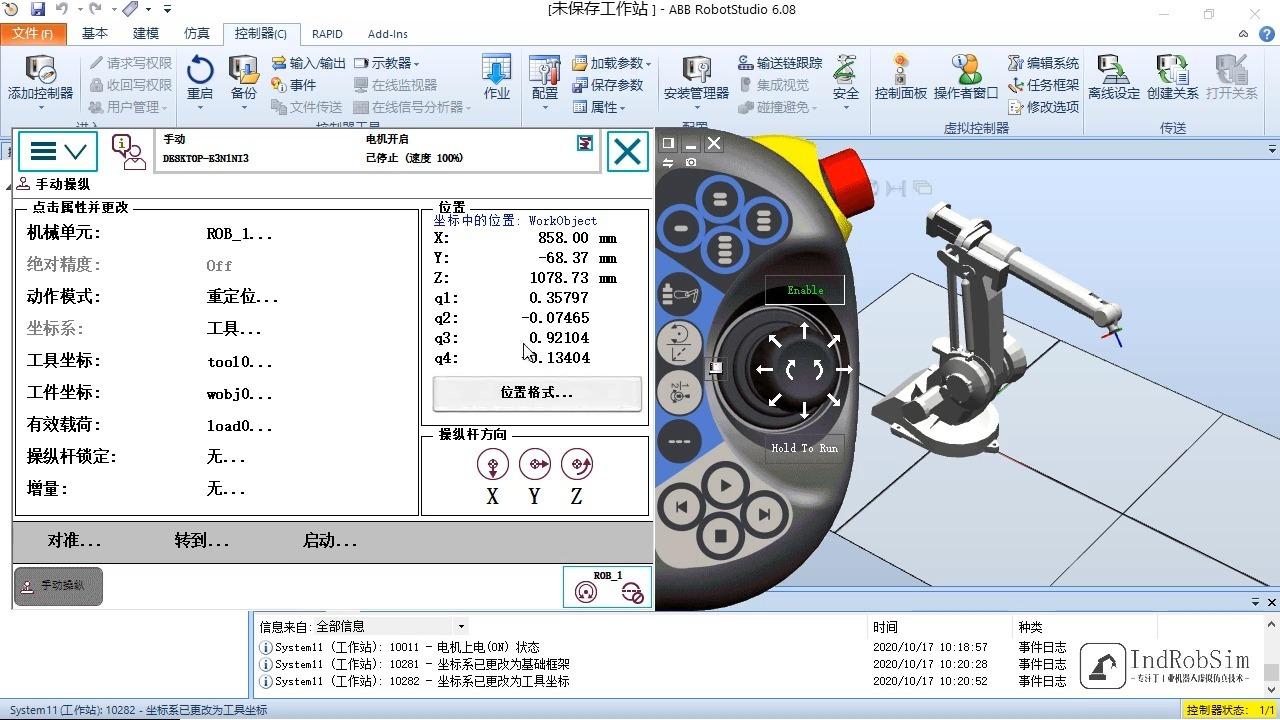The width and height of the screenshot is (1280, 720).
Task: Toggle reorient/linear motion mode hard button
Action: [x=679, y=342]
